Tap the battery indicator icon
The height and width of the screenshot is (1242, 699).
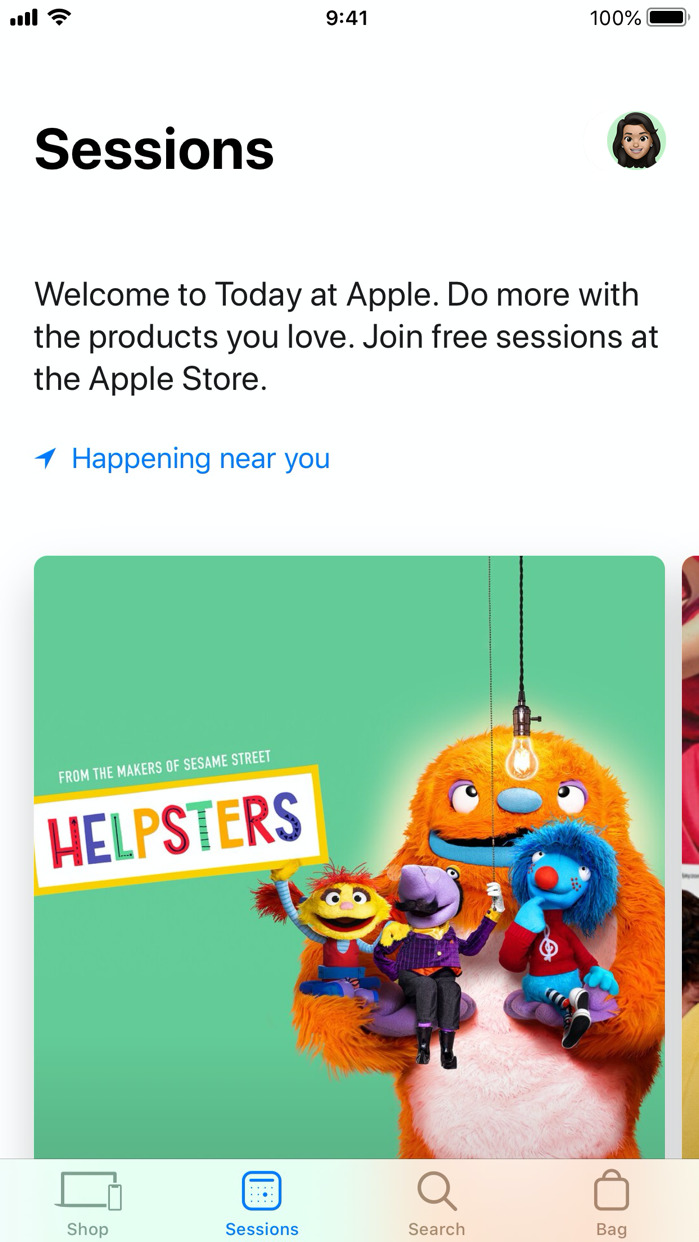667,17
